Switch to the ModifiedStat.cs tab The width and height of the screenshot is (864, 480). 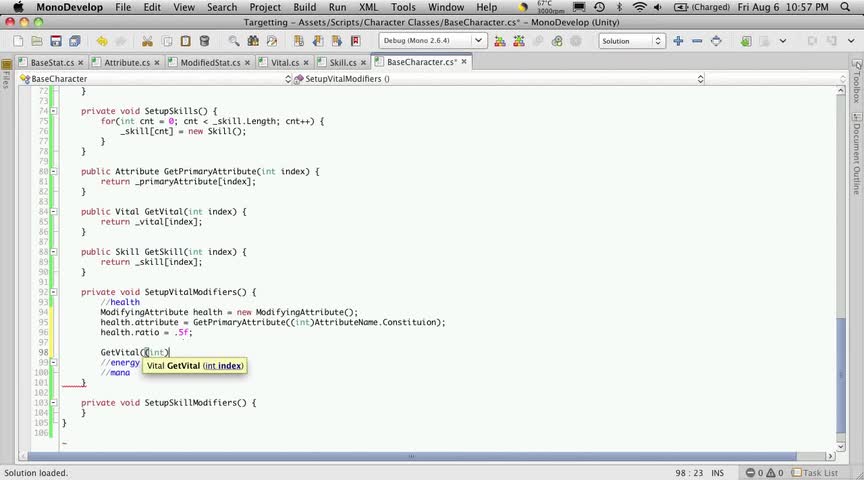coord(209,62)
